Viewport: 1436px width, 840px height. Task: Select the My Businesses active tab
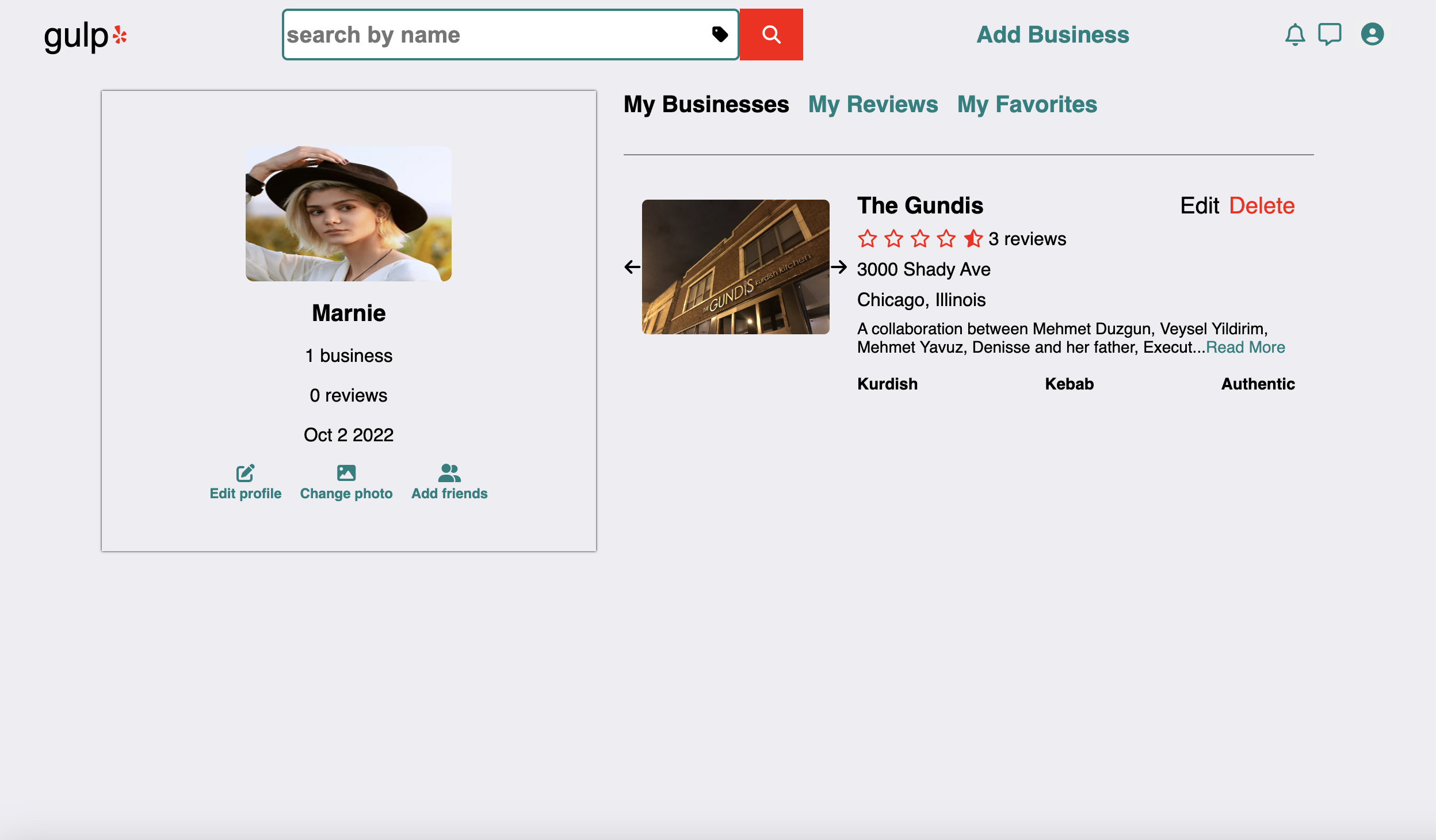click(706, 104)
